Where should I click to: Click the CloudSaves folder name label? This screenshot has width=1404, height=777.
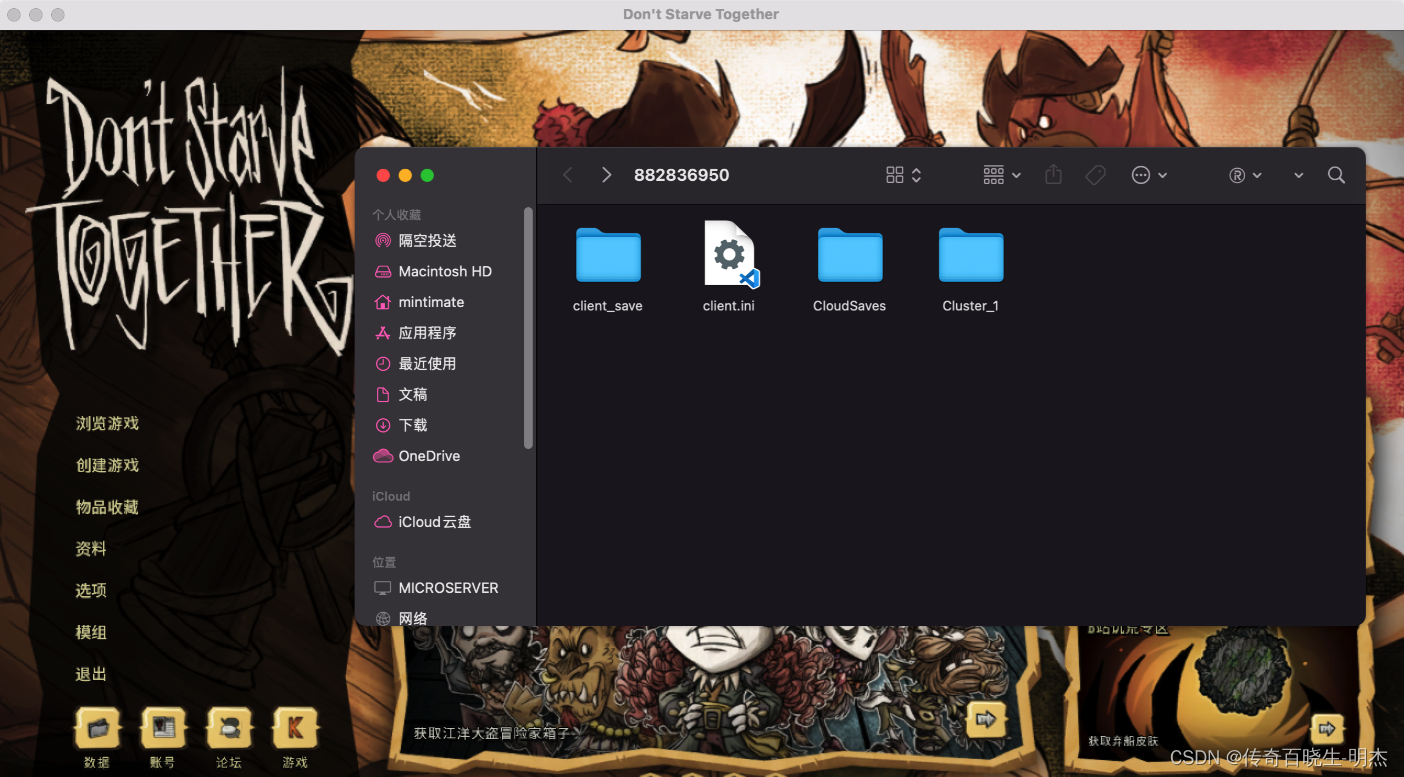(849, 306)
